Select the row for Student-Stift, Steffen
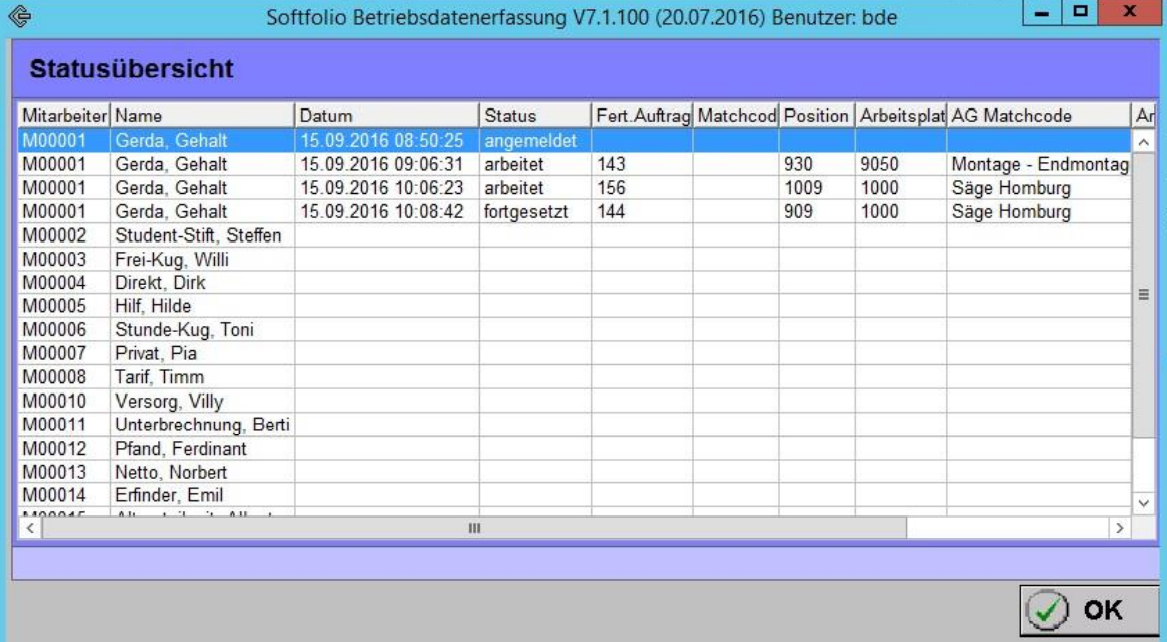The height and width of the screenshot is (642, 1167). pyautogui.click(x=198, y=236)
